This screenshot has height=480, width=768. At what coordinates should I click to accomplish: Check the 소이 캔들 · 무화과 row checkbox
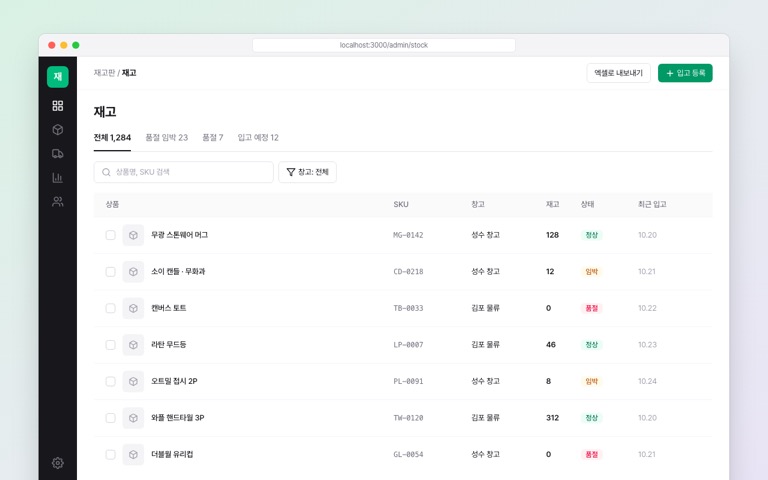point(111,271)
